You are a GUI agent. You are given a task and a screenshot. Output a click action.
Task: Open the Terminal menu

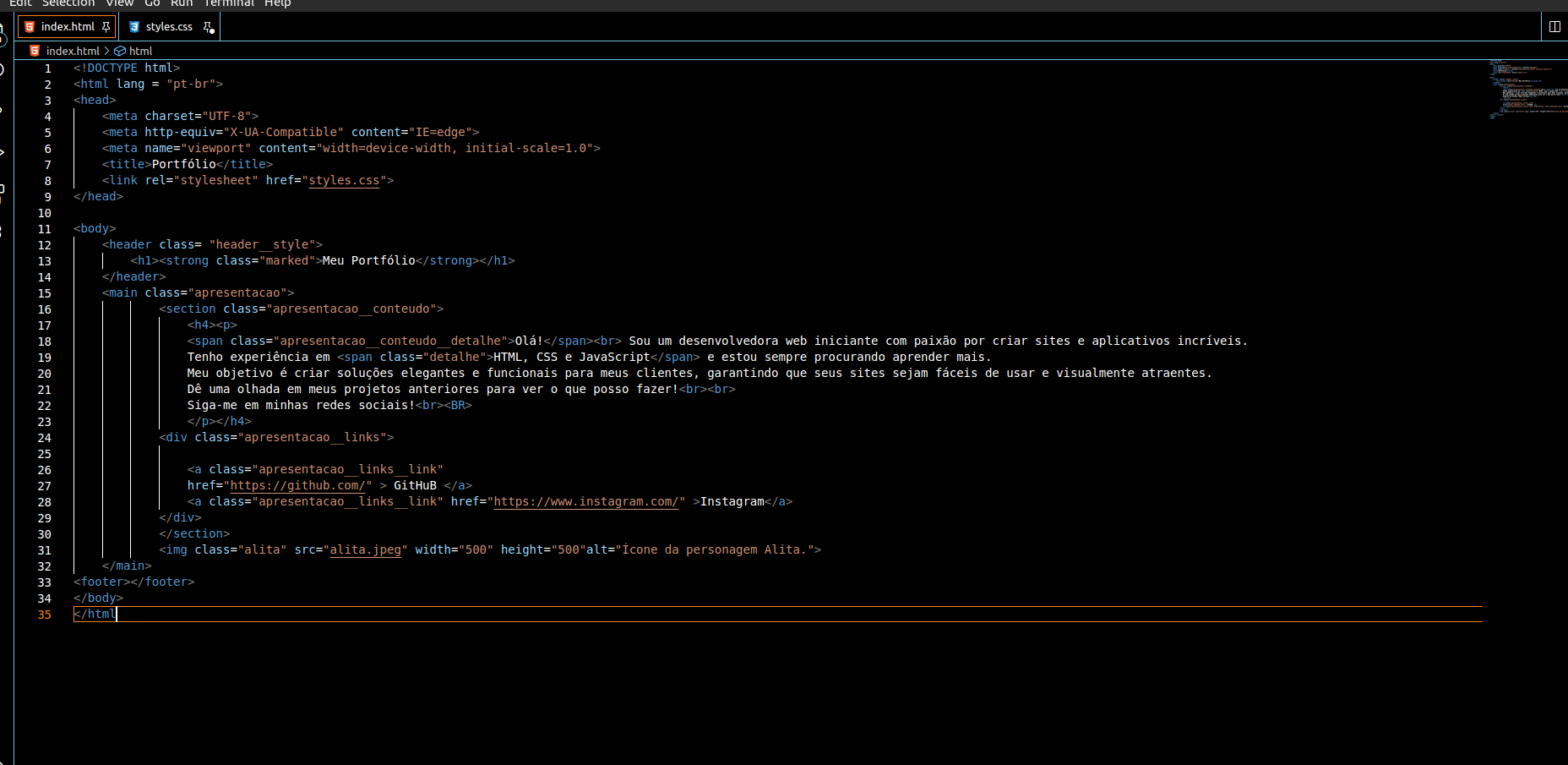click(229, 3)
